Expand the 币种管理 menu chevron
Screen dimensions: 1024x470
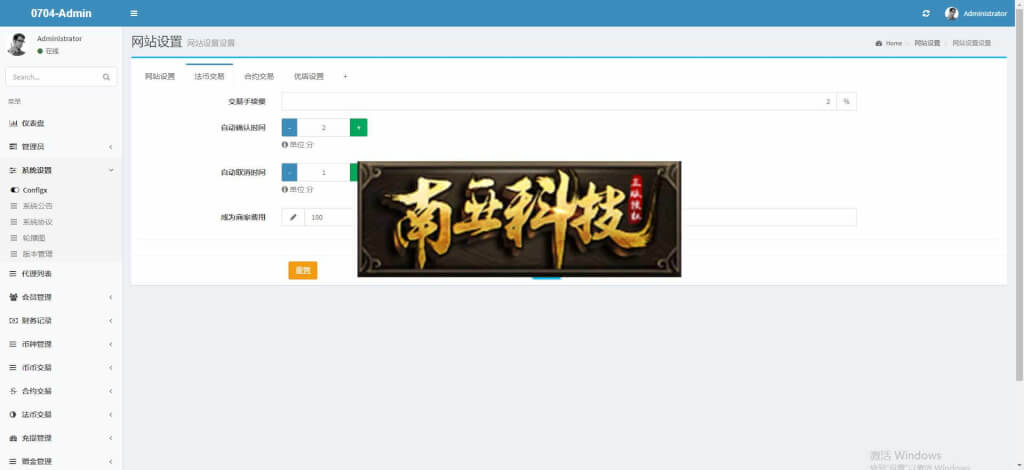click(110, 344)
